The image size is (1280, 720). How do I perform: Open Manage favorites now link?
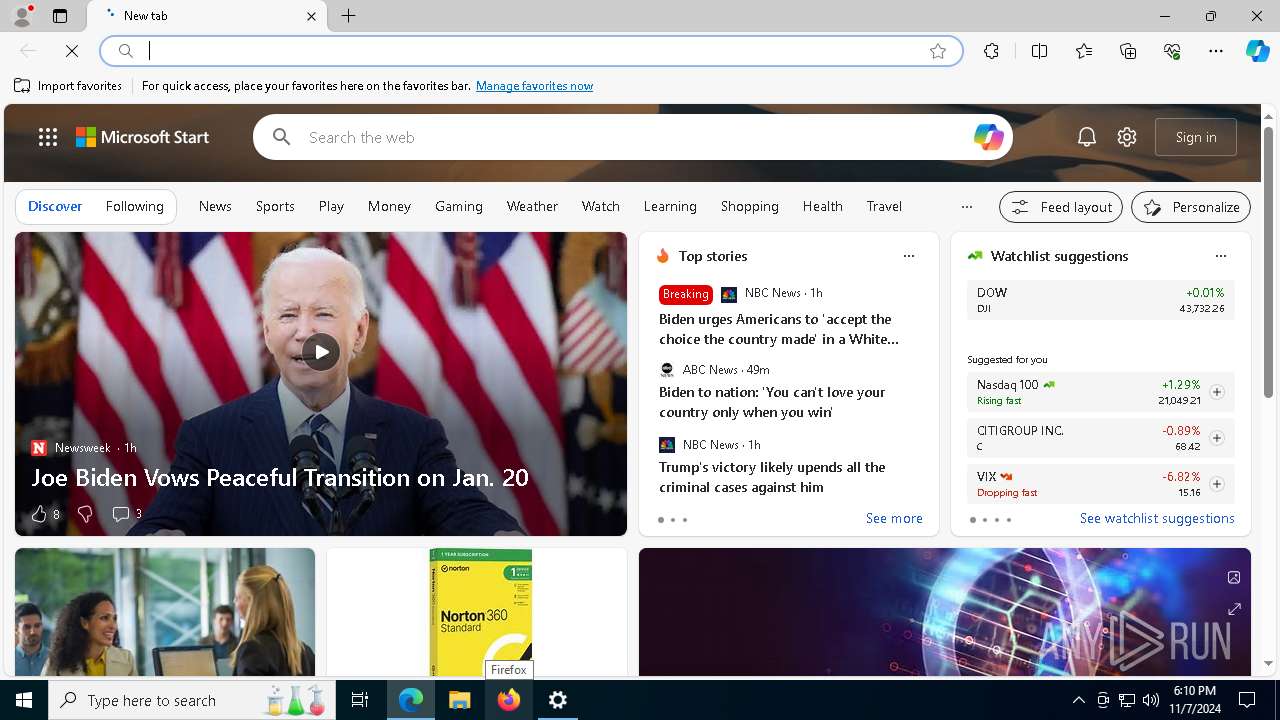coord(534,86)
